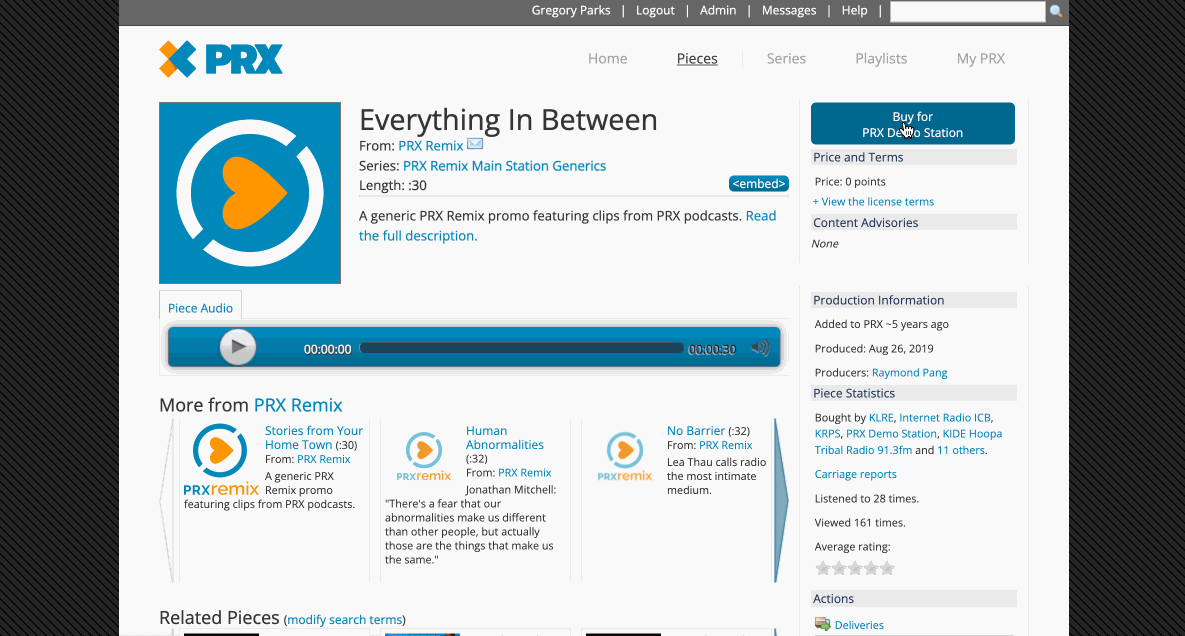The width and height of the screenshot is (1185, 636).
Task: Click Buy for PRX Demo Station button
Action: point(912,124)
